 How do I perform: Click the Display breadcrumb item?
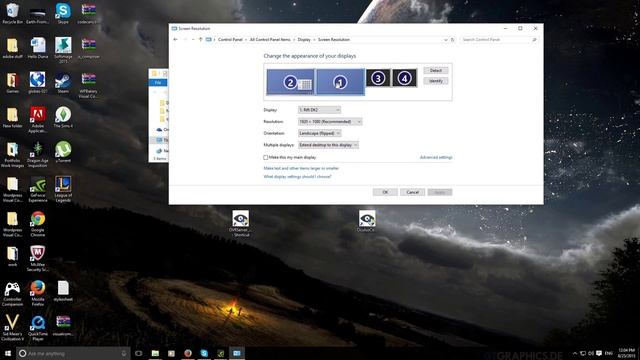pos(304,40)
